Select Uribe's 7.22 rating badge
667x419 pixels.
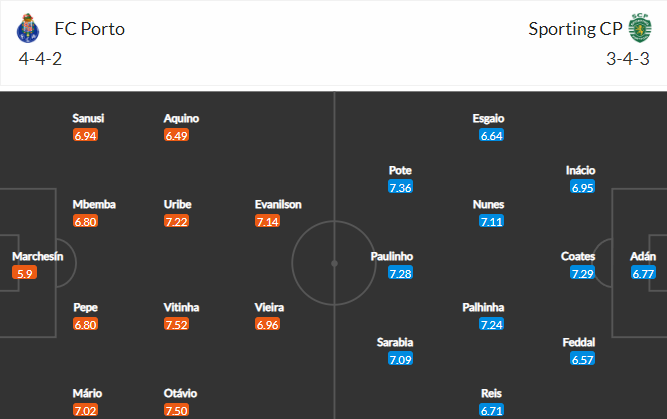click(x=177, y=221)
